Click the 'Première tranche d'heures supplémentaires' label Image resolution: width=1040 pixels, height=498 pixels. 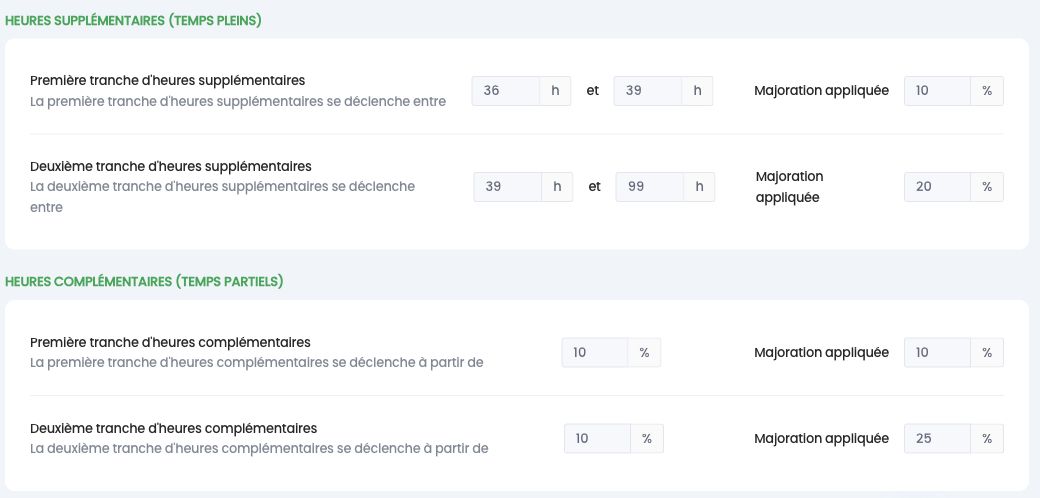click(x=168, y=80)
